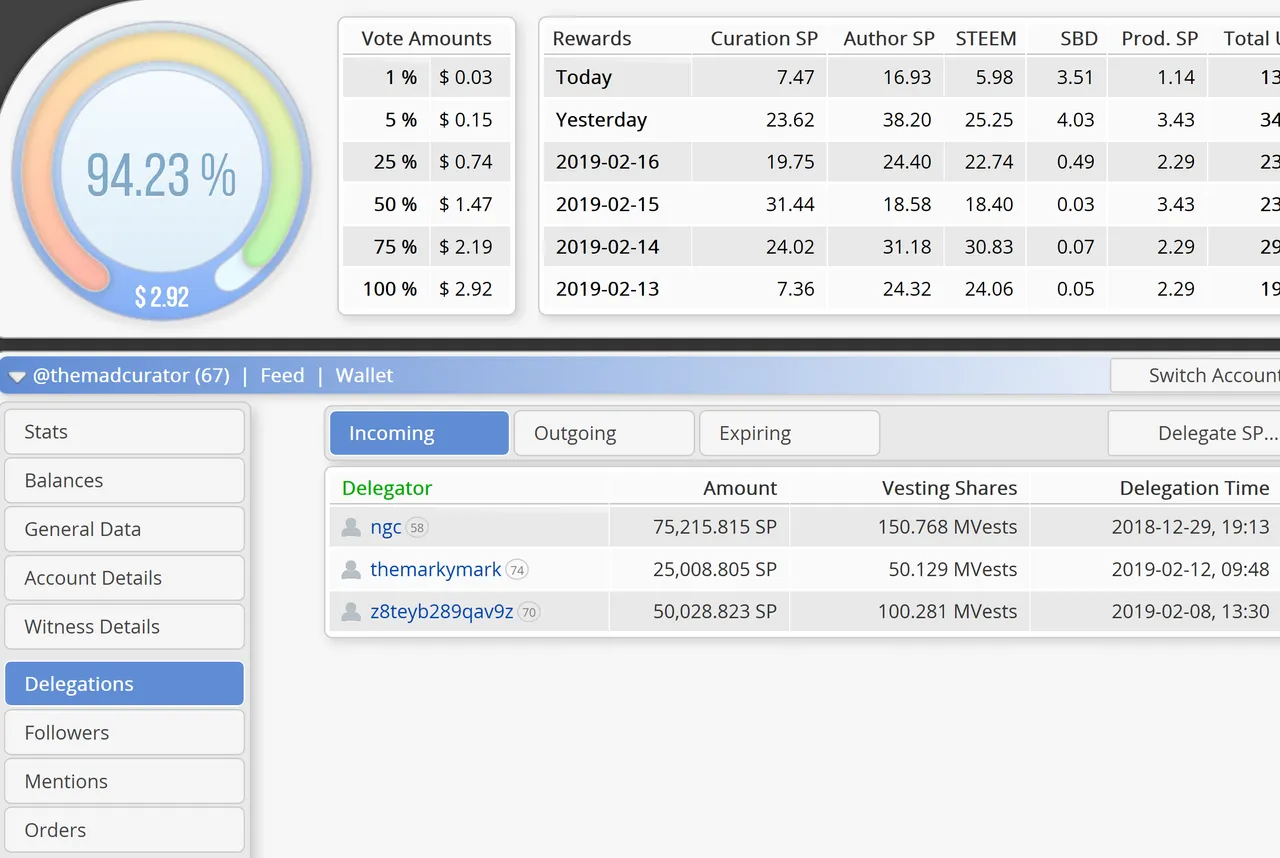This screenshot has height=858, width=1280.
Task: Sort by the Delegation Time column header
Action: pyautogui.click(x=1194, y=488)
